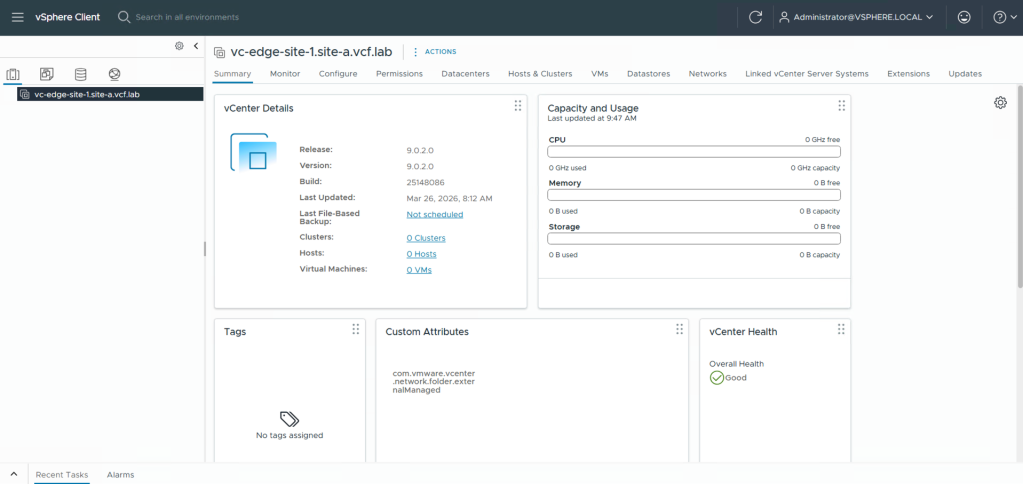Open the Updates tab

pyautogui.click(x=965, y=74)
